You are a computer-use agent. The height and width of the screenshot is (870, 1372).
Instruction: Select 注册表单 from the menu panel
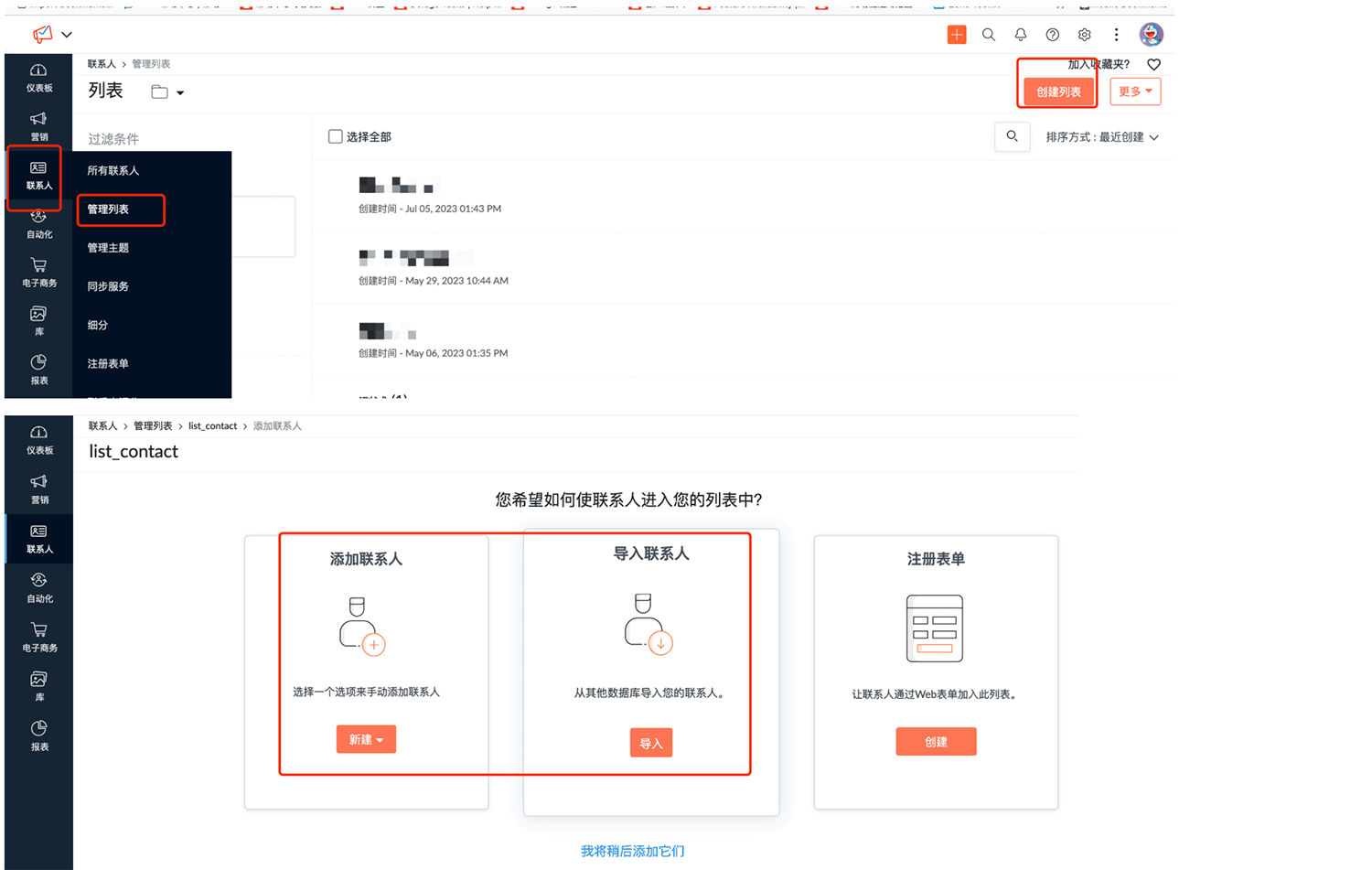108,363
